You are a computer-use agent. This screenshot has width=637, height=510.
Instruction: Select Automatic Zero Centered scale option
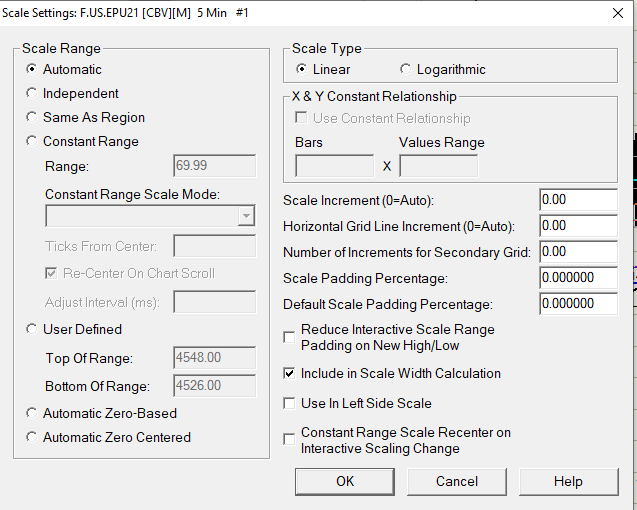[33, 437]
